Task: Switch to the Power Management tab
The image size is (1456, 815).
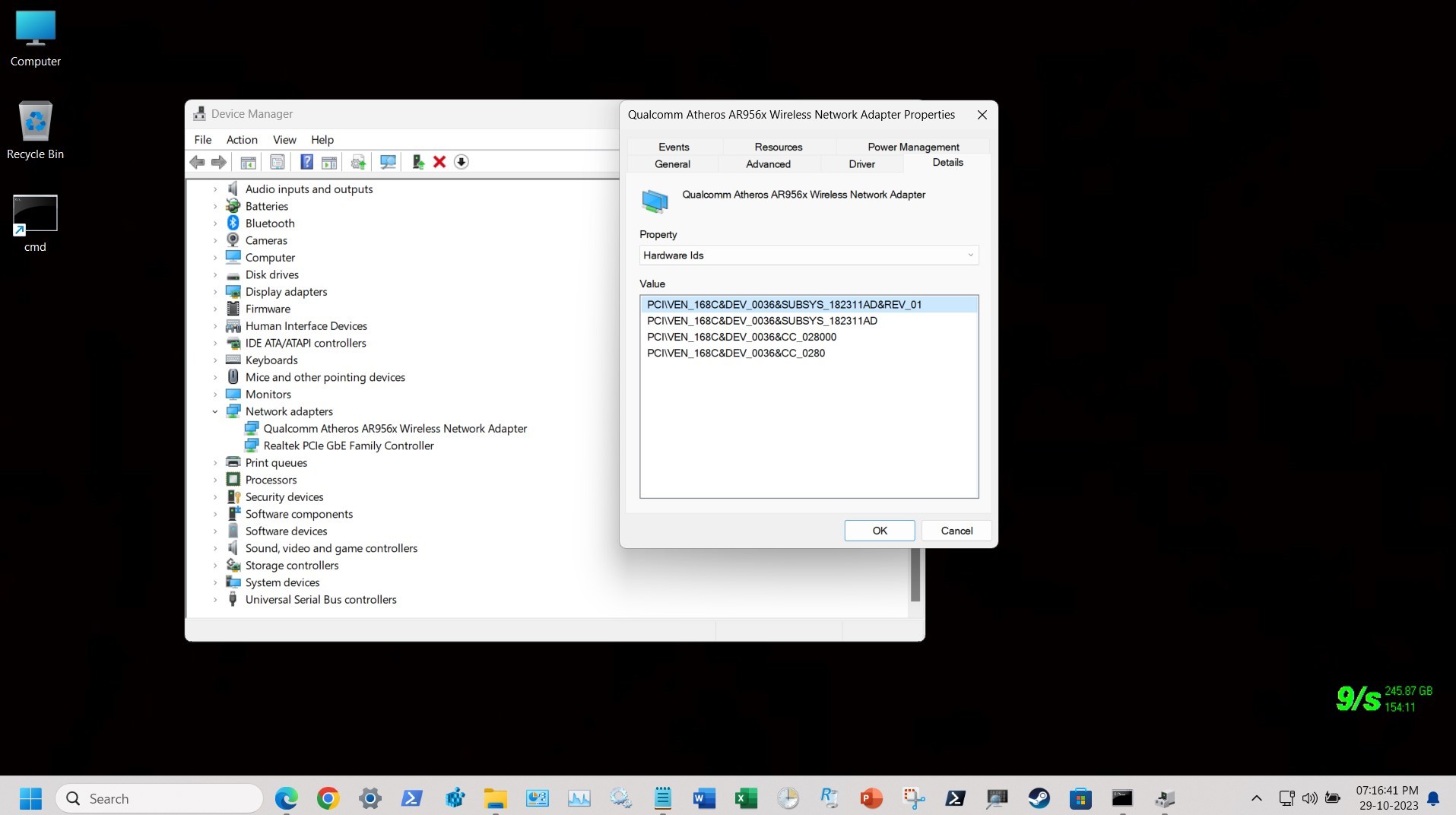Action: tap(913, 147)
